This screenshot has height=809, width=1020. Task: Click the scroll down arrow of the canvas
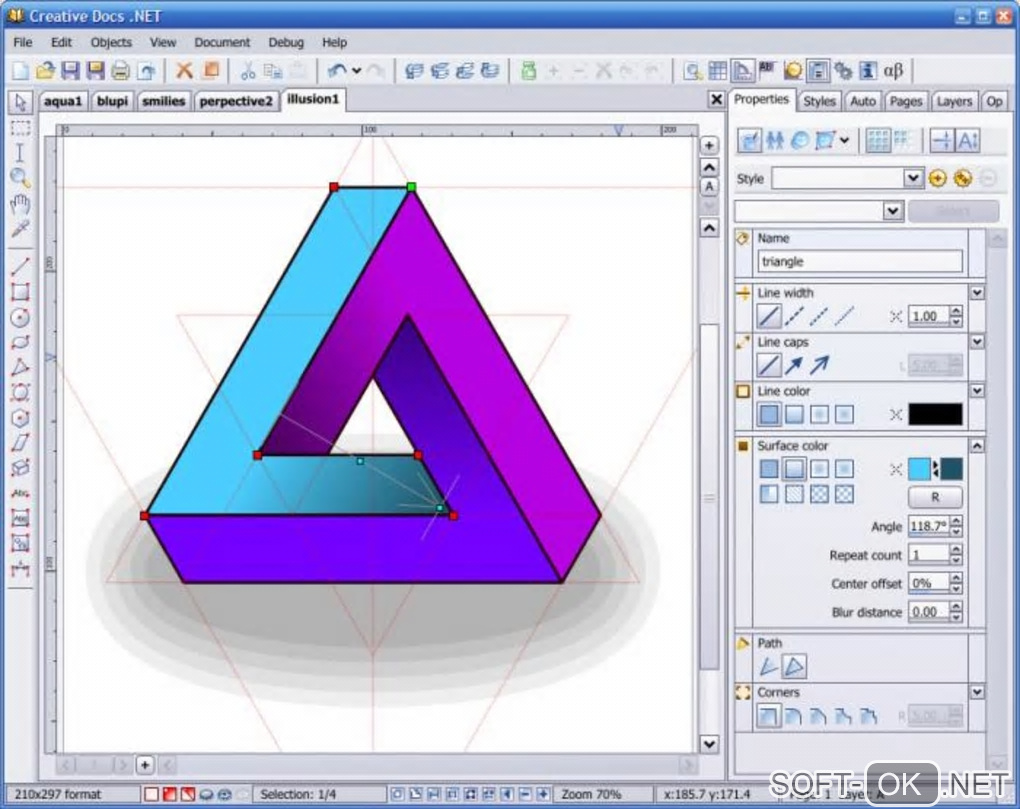[709, 743]
